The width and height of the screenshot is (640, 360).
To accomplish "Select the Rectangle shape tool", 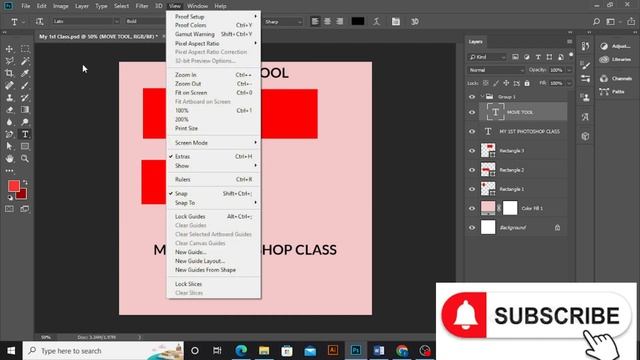I will pyautogui.click(x=25, y=146).
